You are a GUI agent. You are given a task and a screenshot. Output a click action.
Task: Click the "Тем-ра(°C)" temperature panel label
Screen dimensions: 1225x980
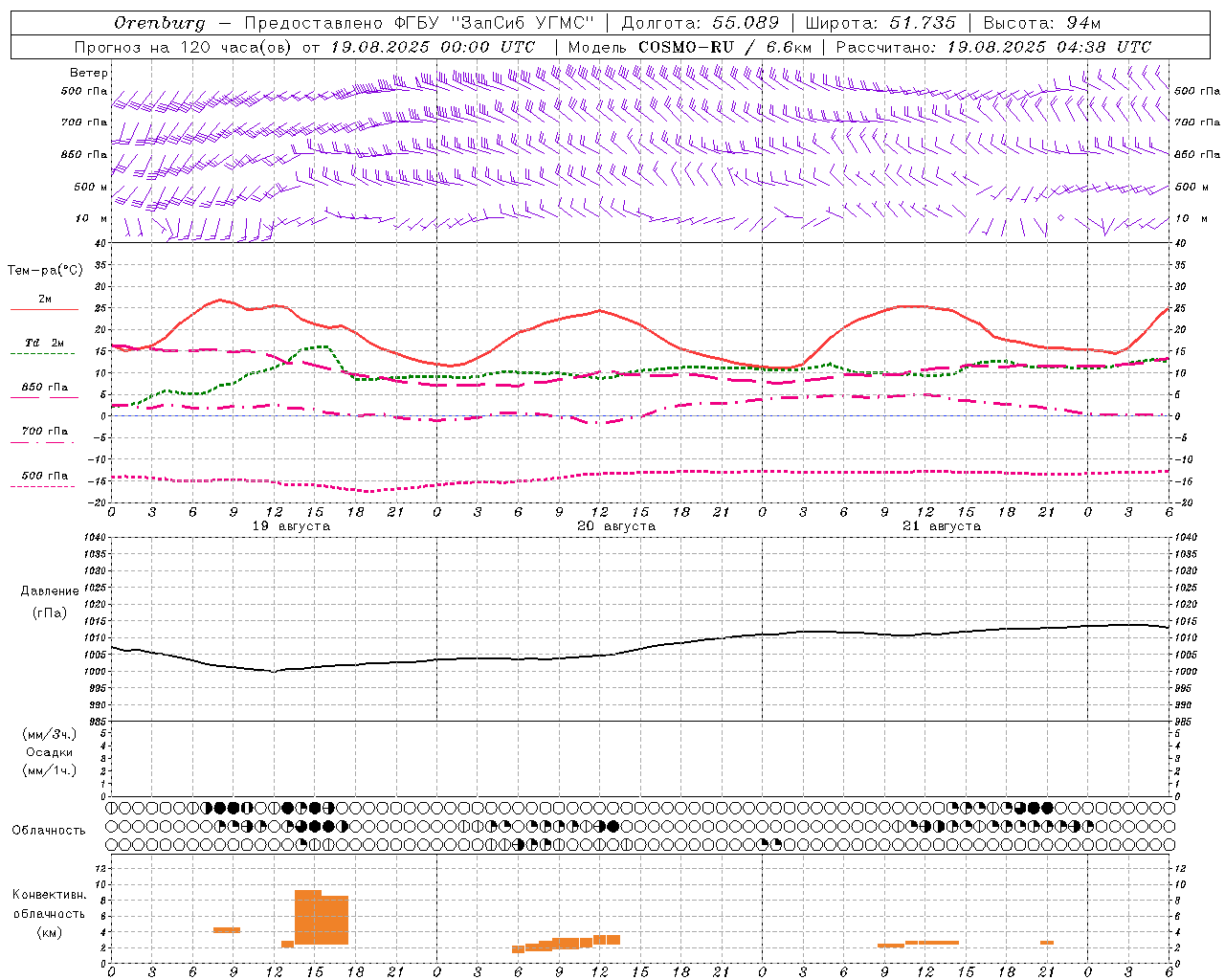(45, 271)
